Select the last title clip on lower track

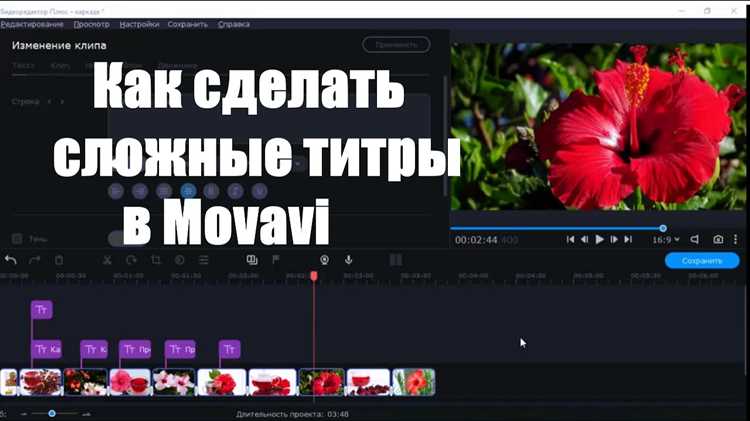230,349
